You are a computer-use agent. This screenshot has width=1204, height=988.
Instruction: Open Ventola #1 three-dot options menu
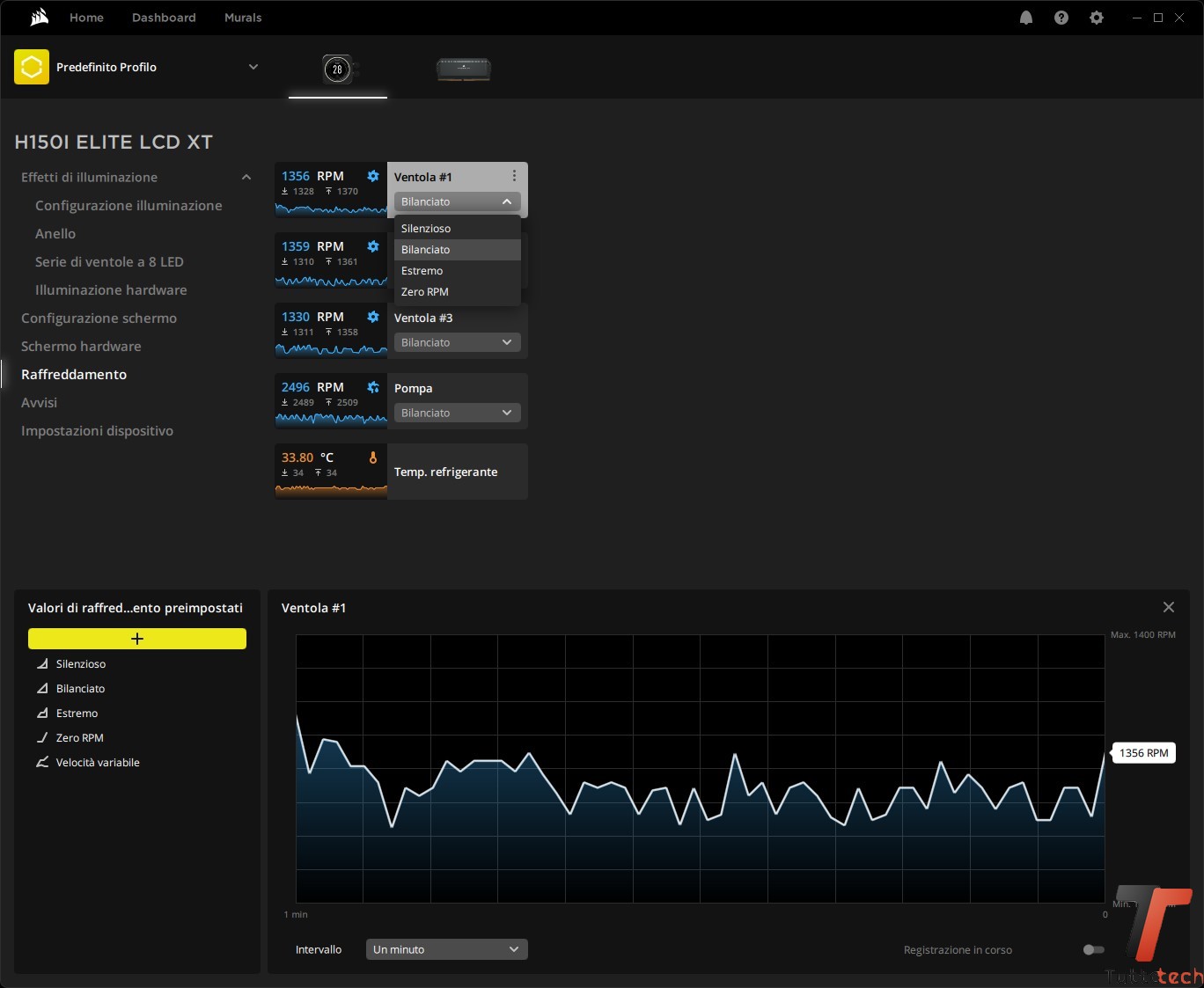click(514, 176)
